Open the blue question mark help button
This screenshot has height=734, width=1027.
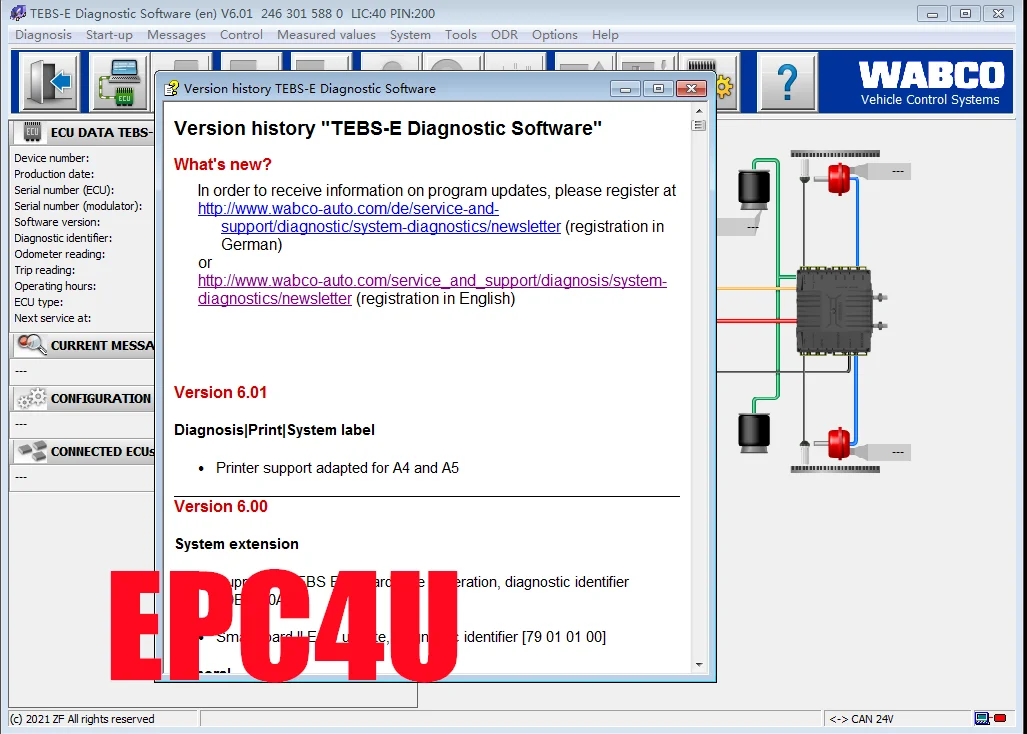[787, 83]
